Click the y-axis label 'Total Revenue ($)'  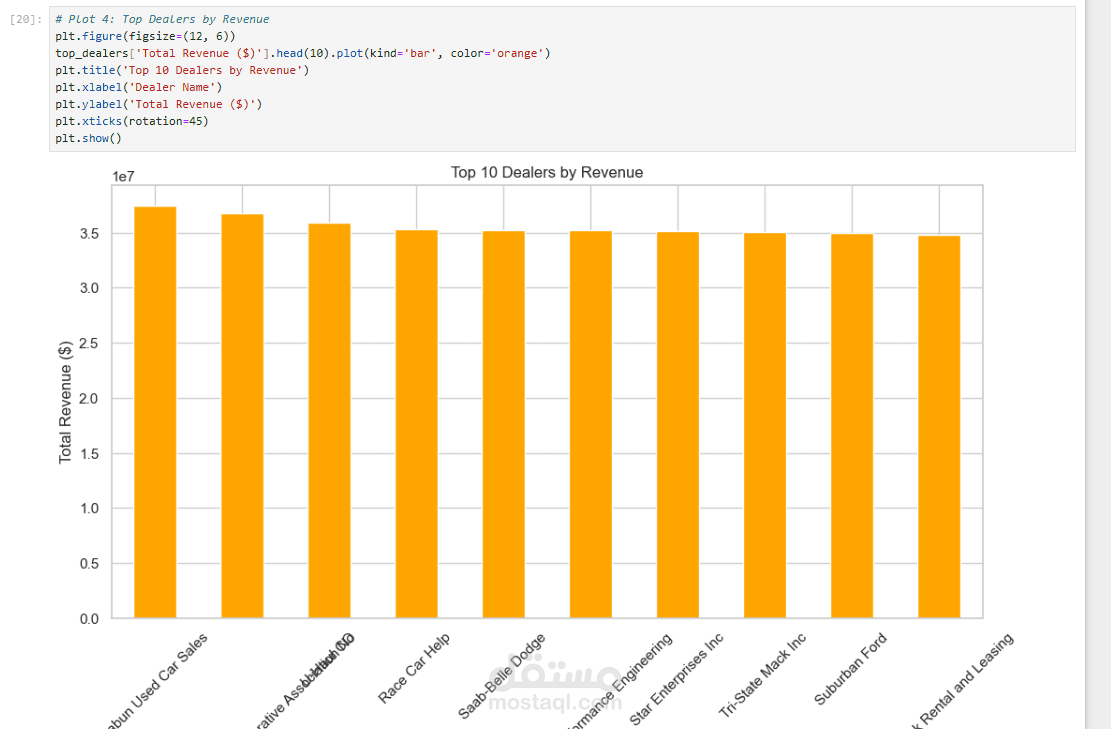(x=65, y=402)
